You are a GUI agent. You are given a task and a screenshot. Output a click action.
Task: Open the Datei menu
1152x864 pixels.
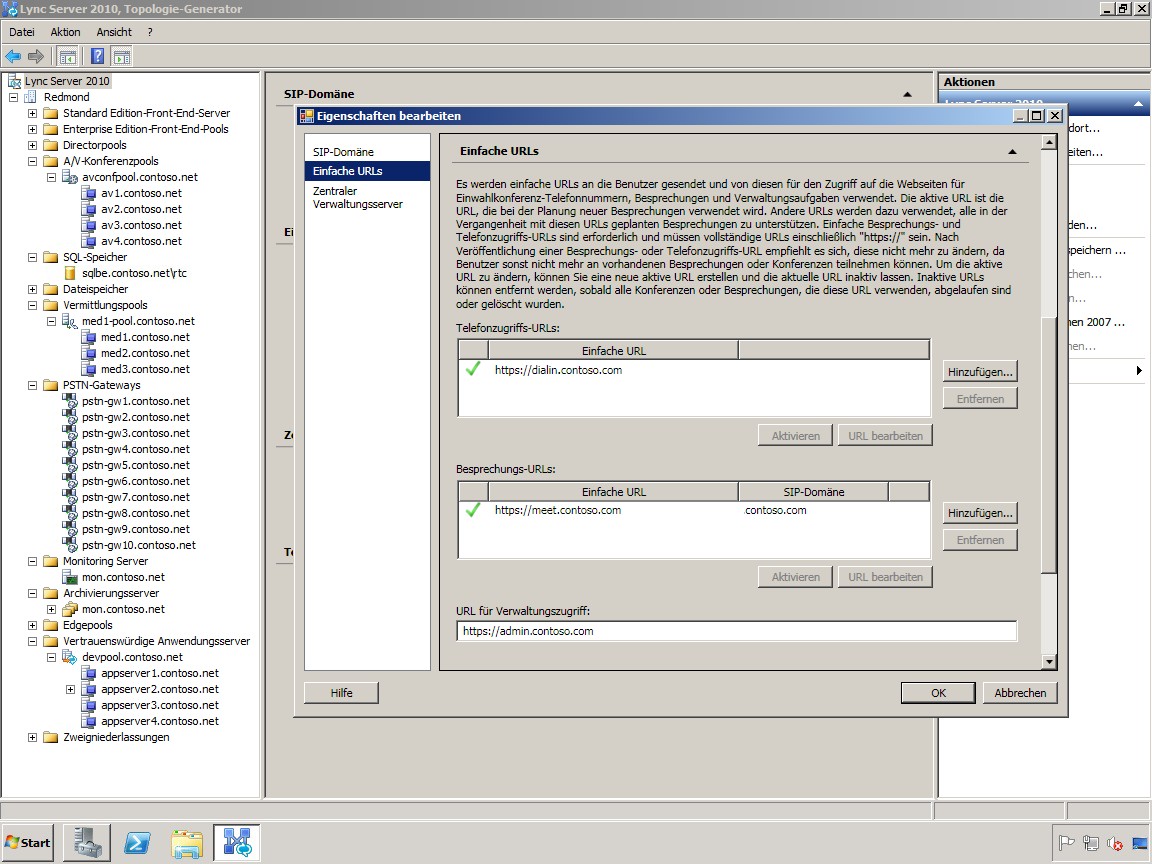[22, 32]
